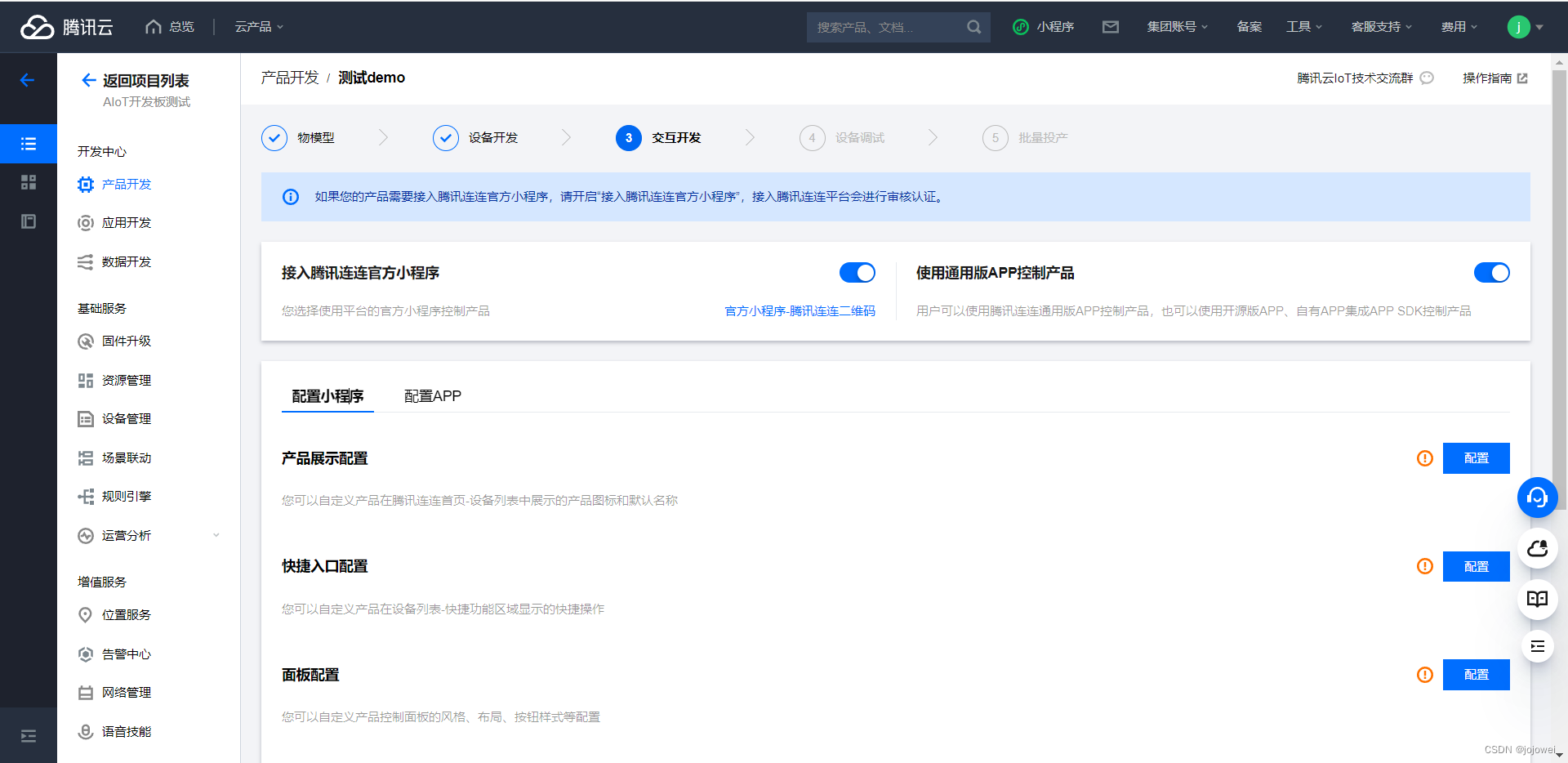The image size is (1568, 763).
Task: Switch to the 配置APP tab
Action: pos(432,396)
